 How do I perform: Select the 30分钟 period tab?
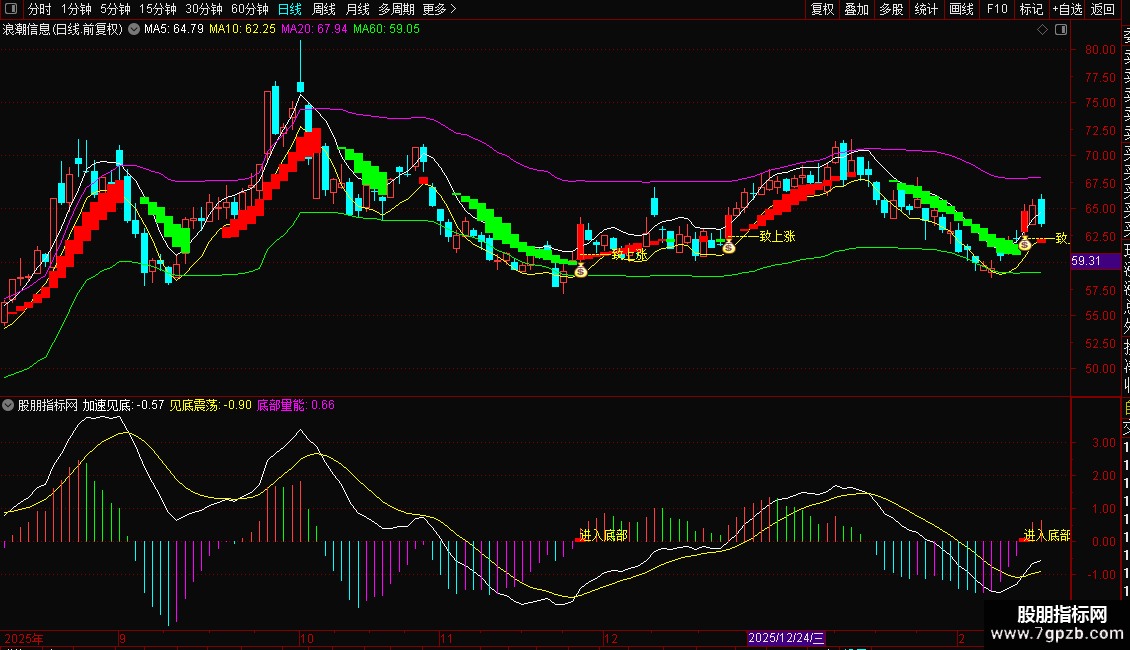[x=204, y=9]
